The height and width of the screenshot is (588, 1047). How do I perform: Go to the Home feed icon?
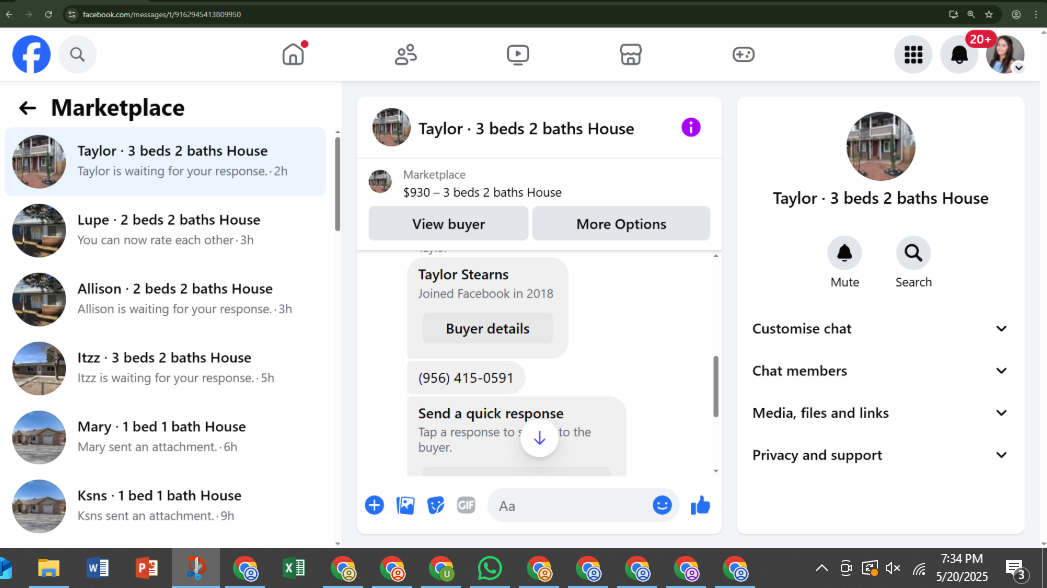pos(293,54)
